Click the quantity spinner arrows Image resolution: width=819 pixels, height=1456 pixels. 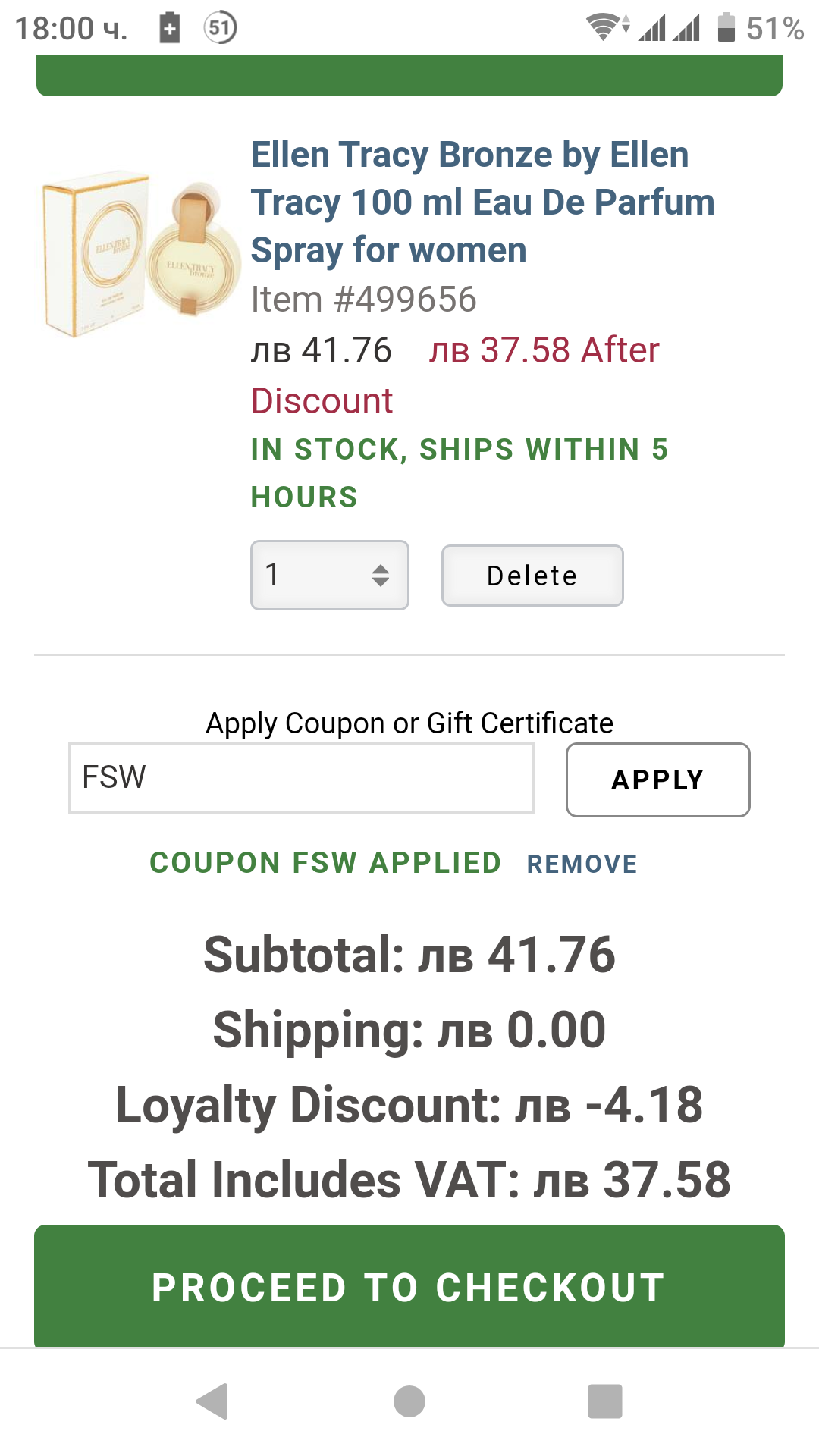(x=381, y=576)
